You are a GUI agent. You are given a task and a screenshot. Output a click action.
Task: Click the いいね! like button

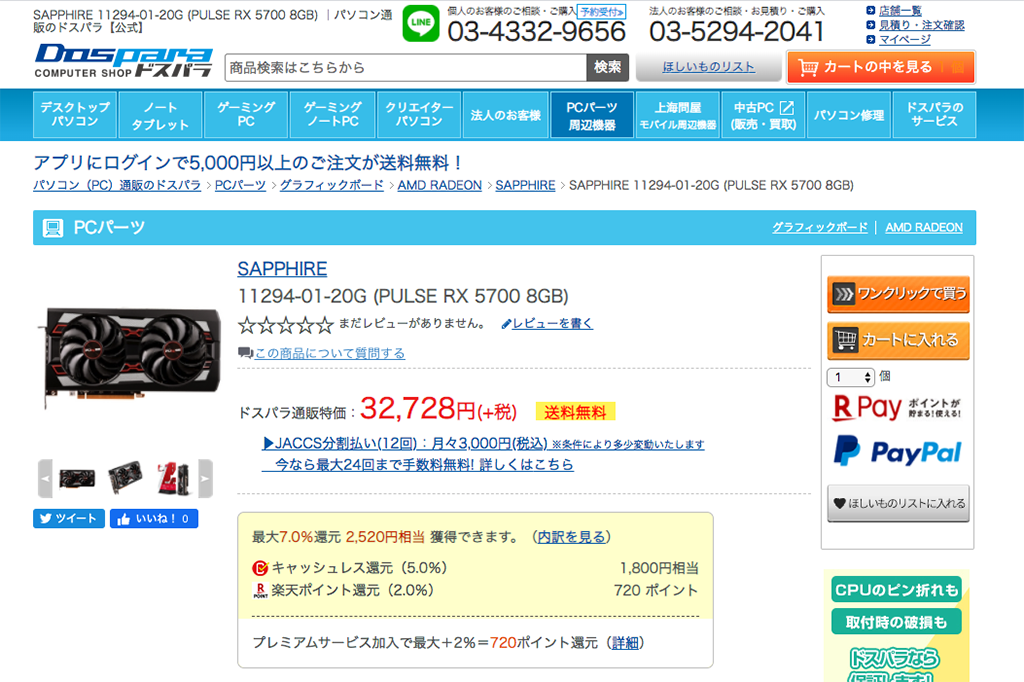154,519
